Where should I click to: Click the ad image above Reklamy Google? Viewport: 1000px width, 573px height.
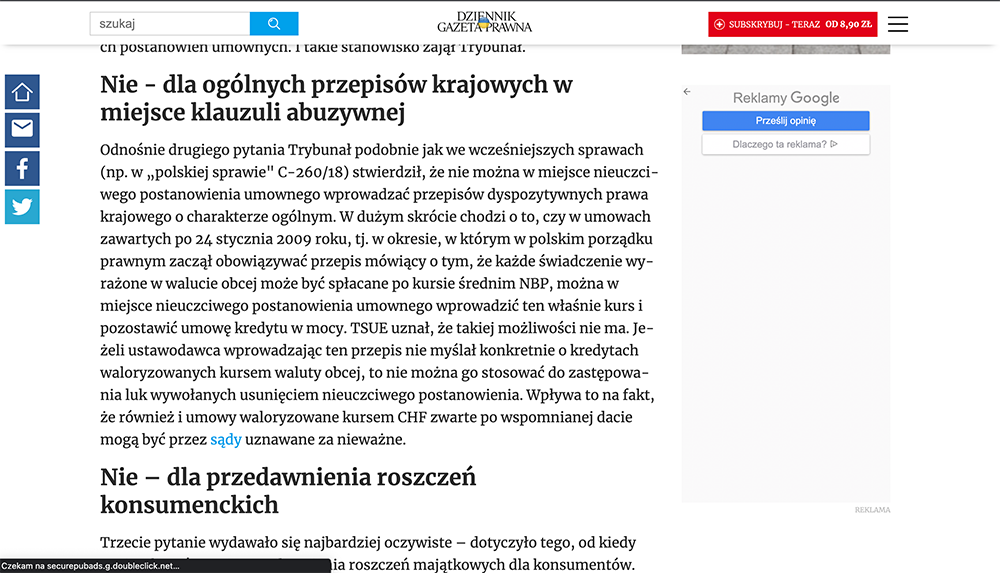785,49
